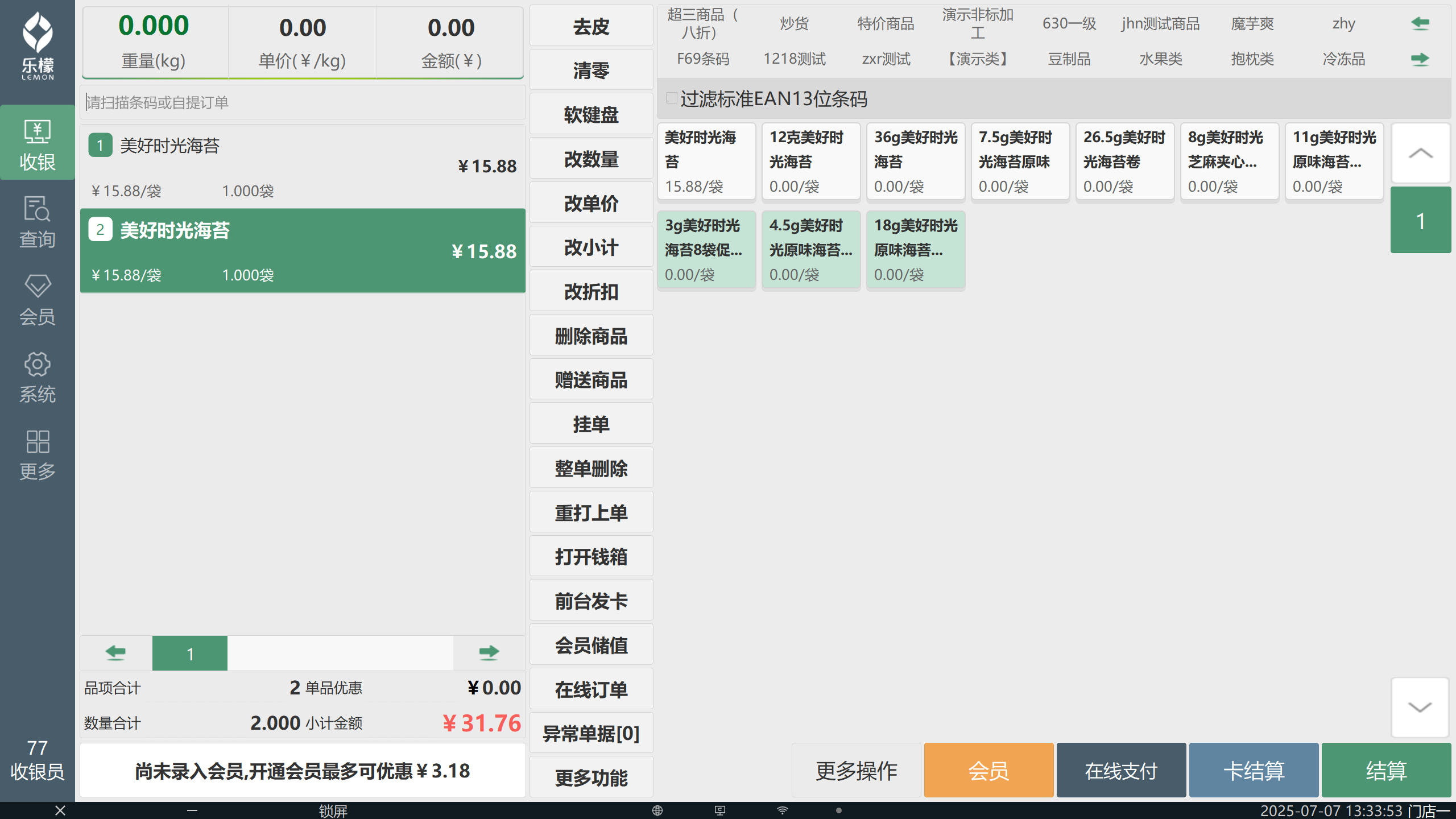Click 改折扣 to change discount

tap(591, 291)
